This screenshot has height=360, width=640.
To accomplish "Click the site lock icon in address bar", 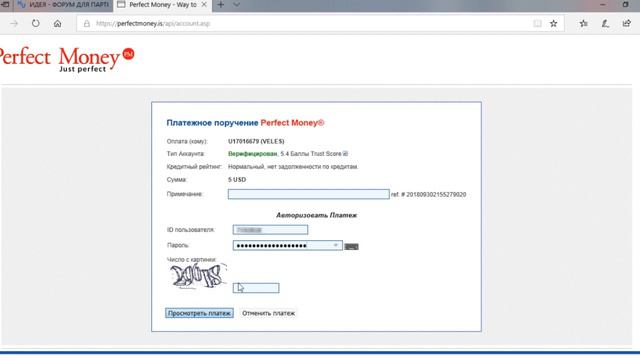I will coord(87,24).
